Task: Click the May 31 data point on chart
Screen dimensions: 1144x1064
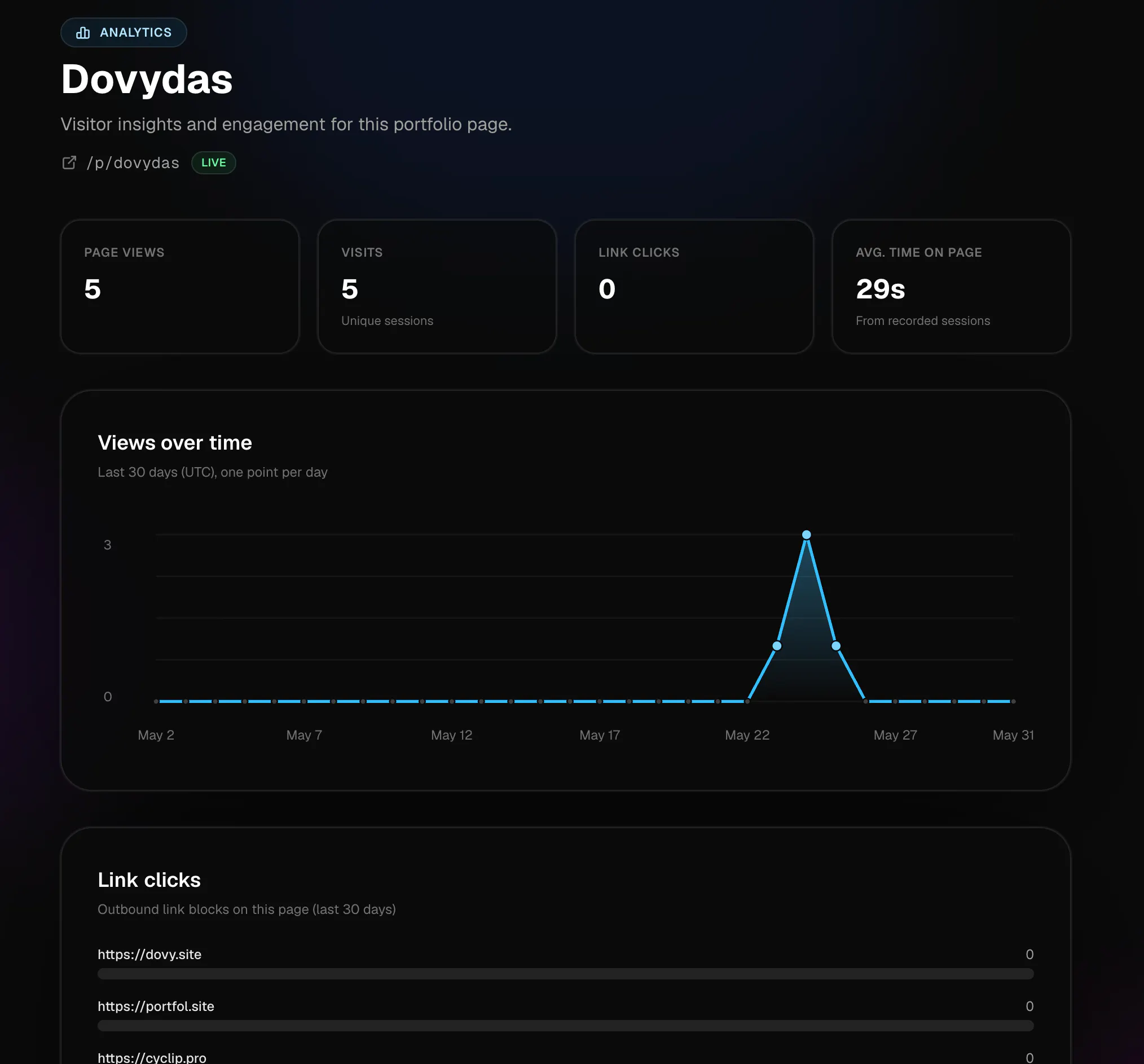Action: click(1013, 701)
